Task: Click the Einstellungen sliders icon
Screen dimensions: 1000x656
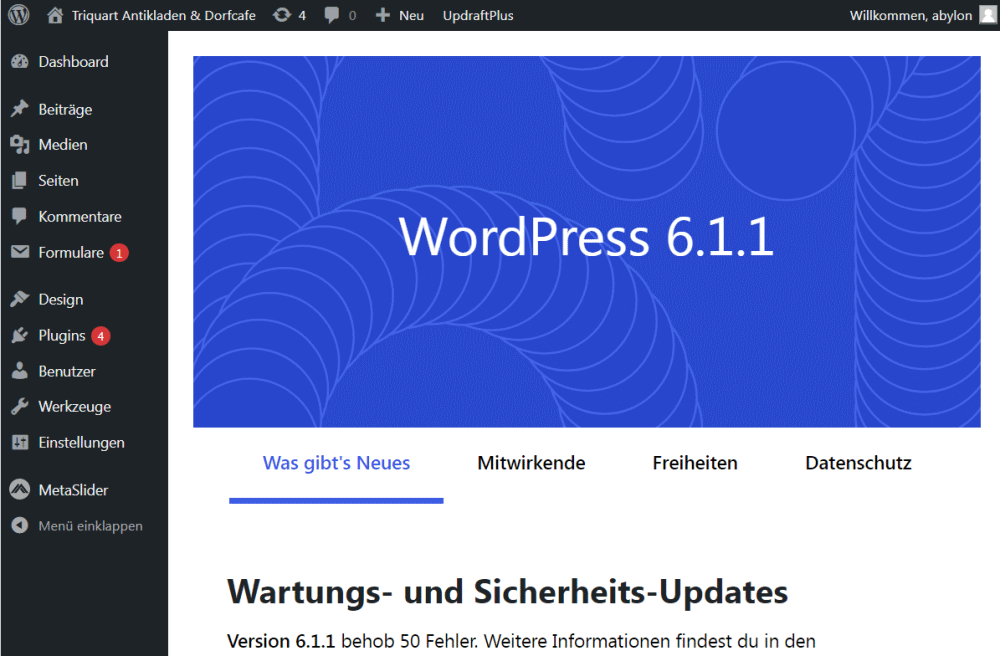Action: coord(20,442)
